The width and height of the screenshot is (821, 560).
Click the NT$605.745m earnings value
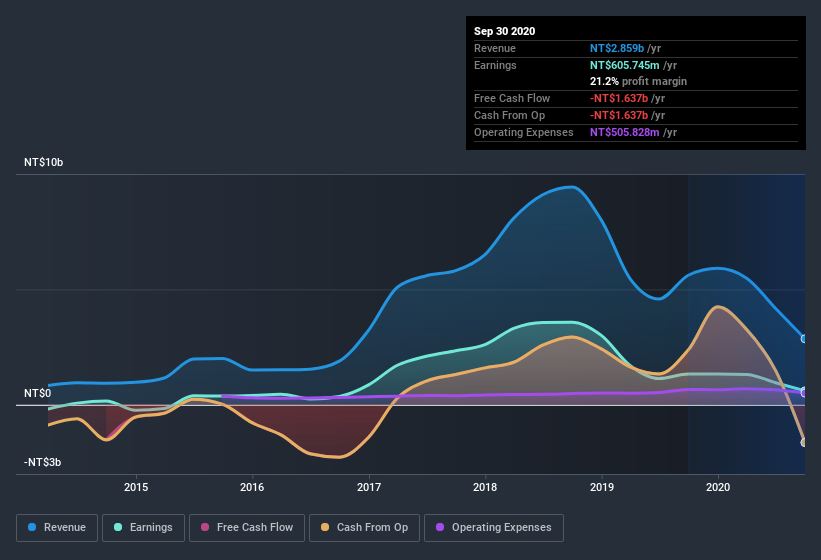click(625, 65)
